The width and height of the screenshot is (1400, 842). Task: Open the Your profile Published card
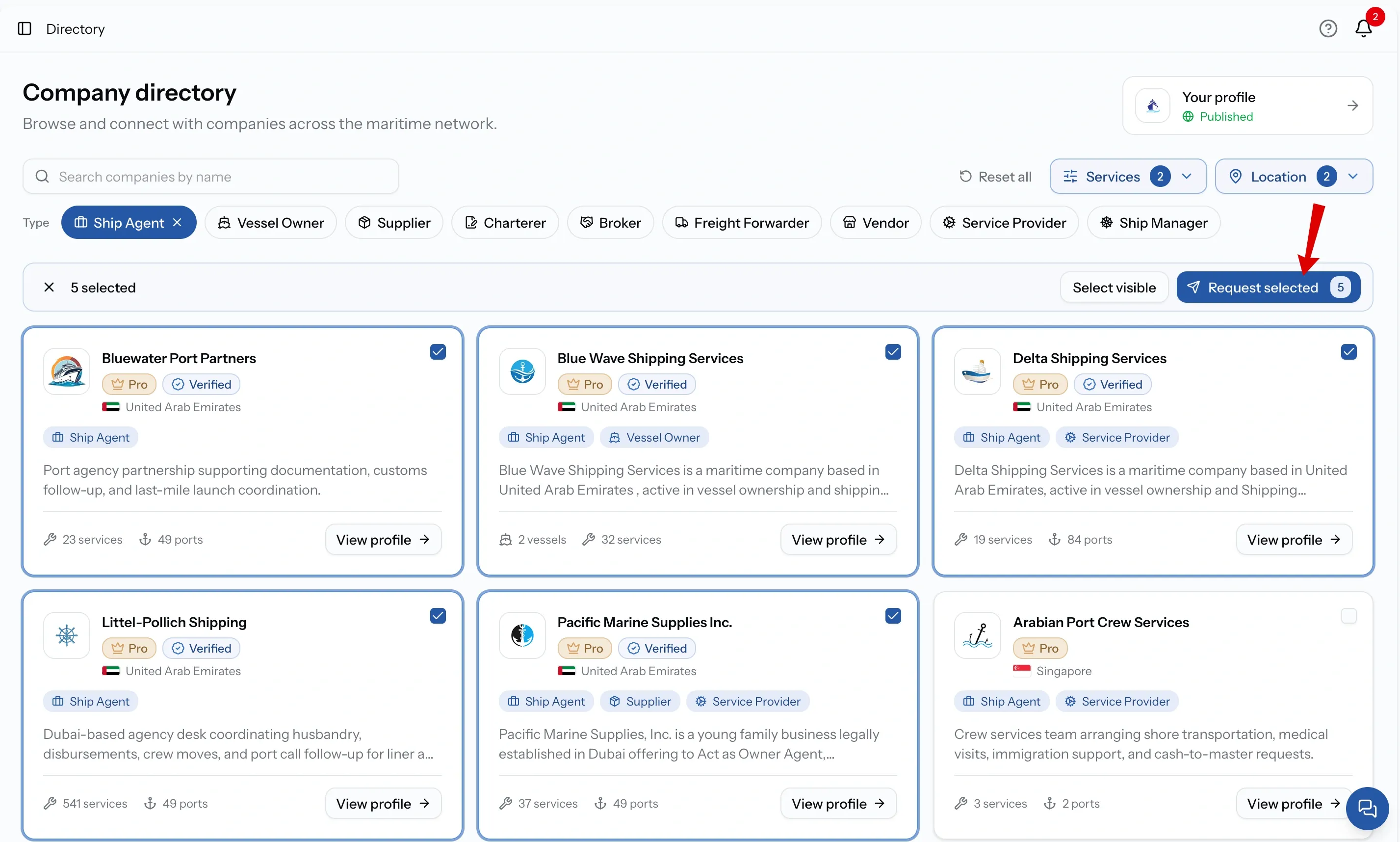coord(1247,105)
